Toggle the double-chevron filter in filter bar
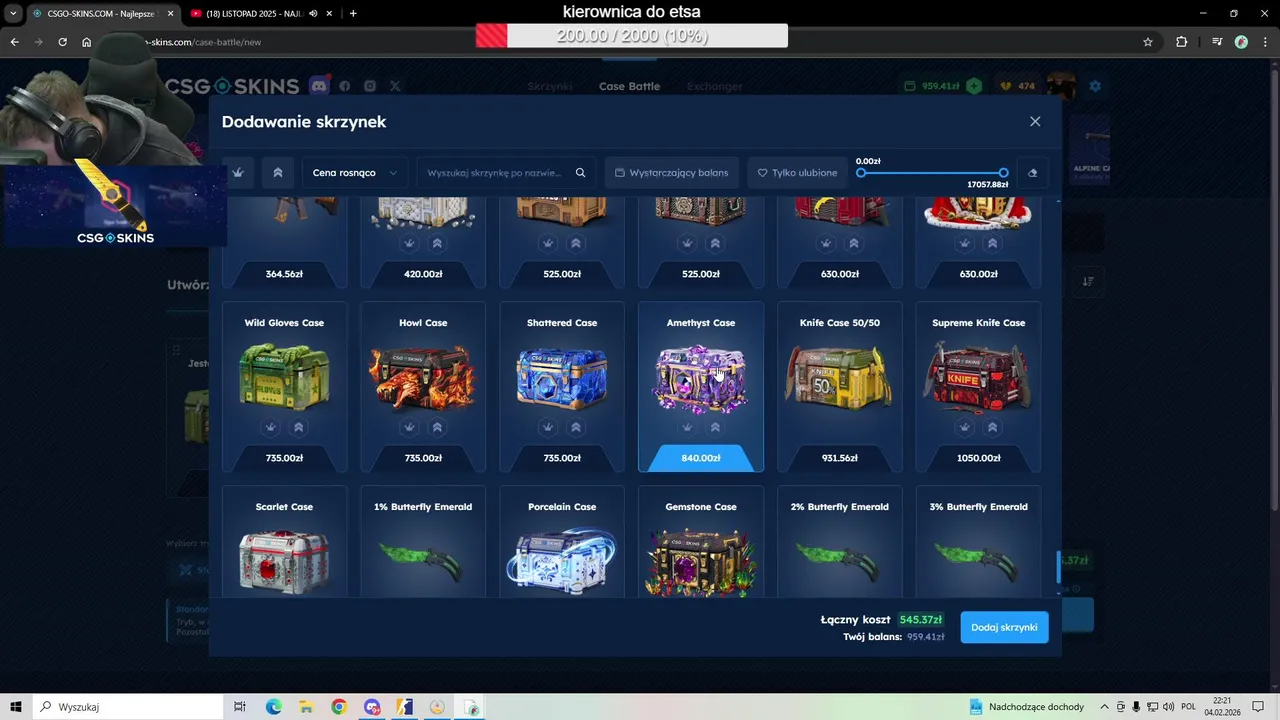Screen dimensions: 1280x720 [x=278, y=173]
